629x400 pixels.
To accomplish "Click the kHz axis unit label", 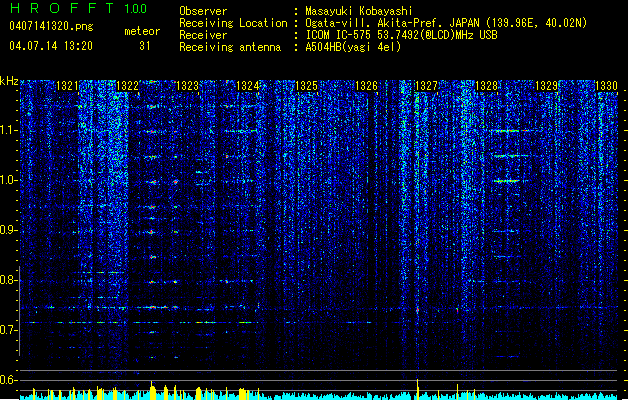I will 9,81.
